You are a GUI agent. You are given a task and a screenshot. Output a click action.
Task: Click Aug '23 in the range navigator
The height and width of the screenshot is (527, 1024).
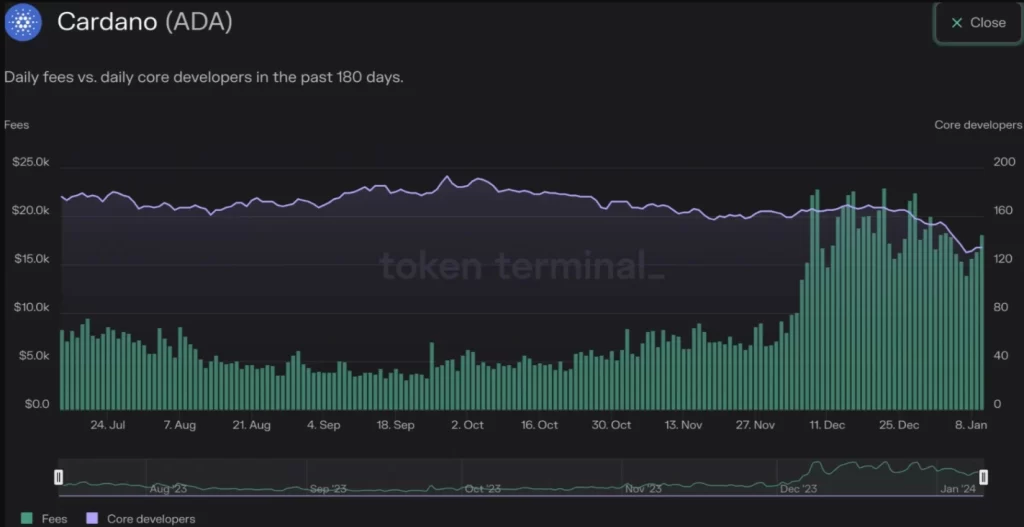(168, 488)
